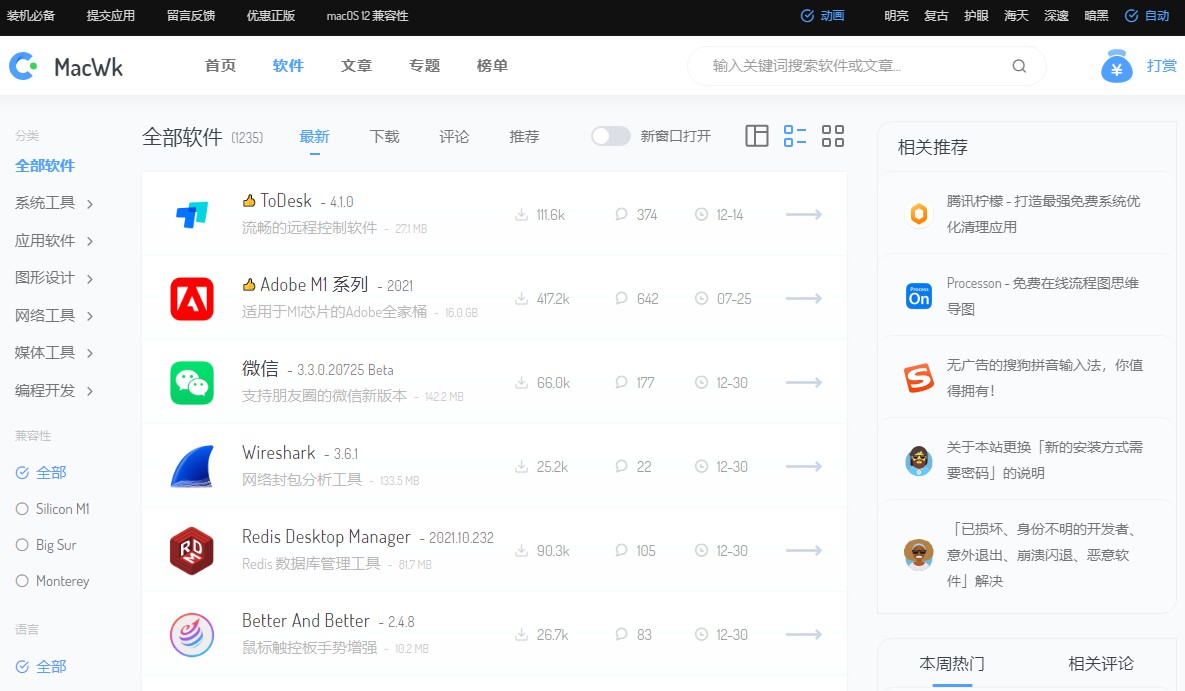1185x691 pixels.
Task: Open the 首页 nav item
Action: (x=221, y=66)
